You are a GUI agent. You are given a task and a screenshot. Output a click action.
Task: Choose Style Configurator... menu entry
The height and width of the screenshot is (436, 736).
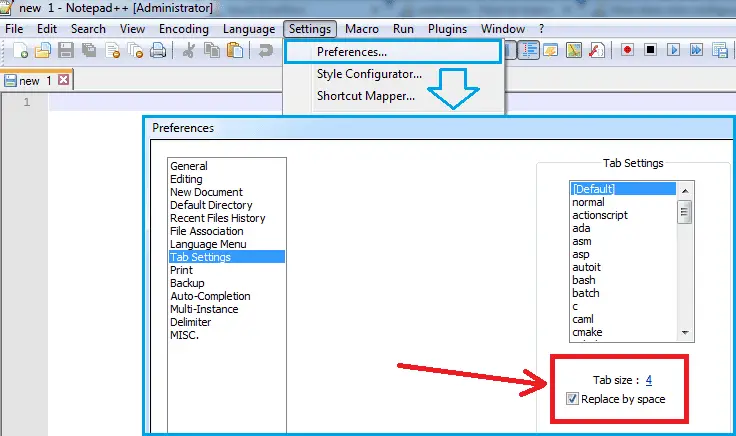369,74
